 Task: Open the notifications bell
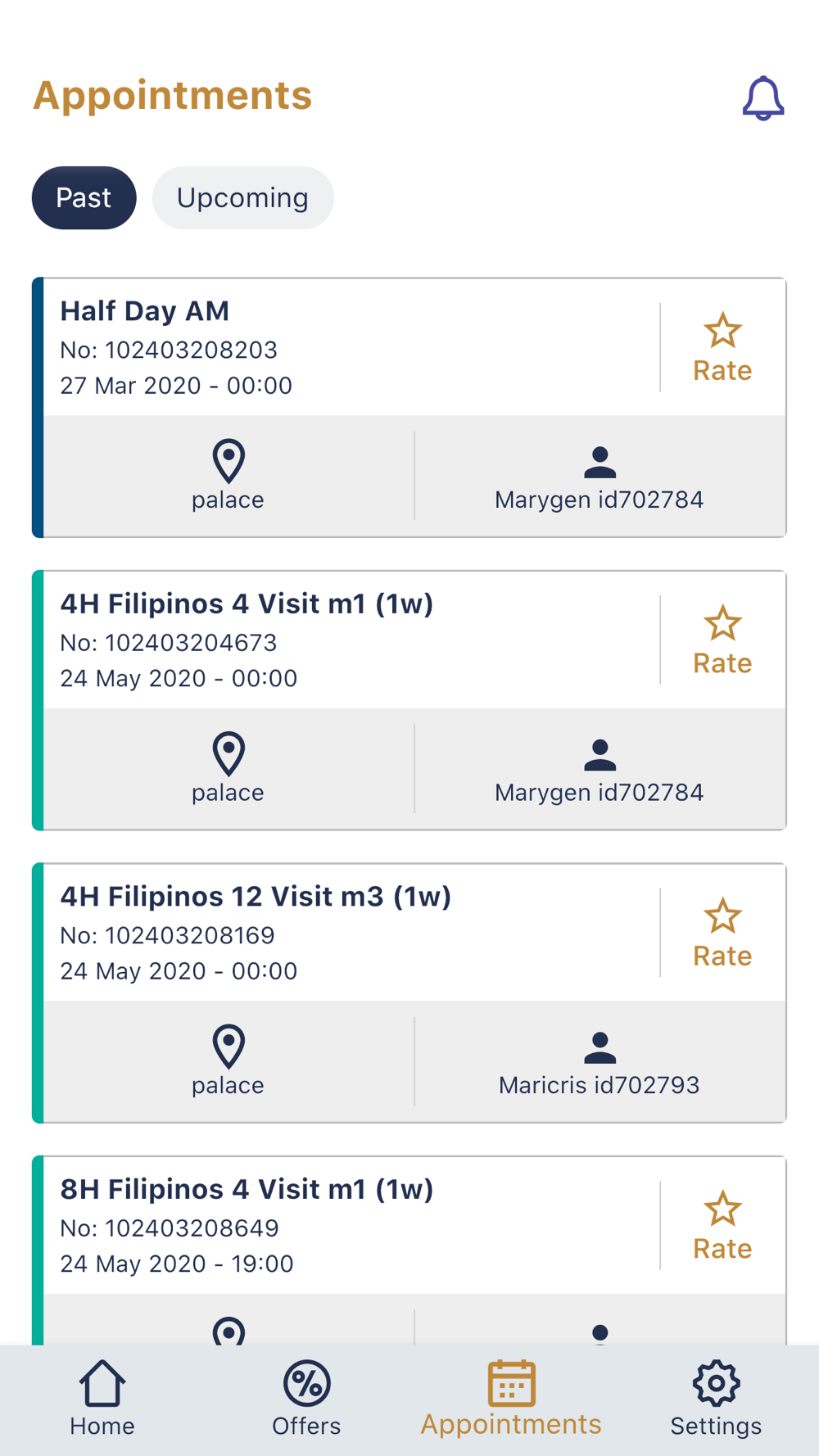coord(762,98)
